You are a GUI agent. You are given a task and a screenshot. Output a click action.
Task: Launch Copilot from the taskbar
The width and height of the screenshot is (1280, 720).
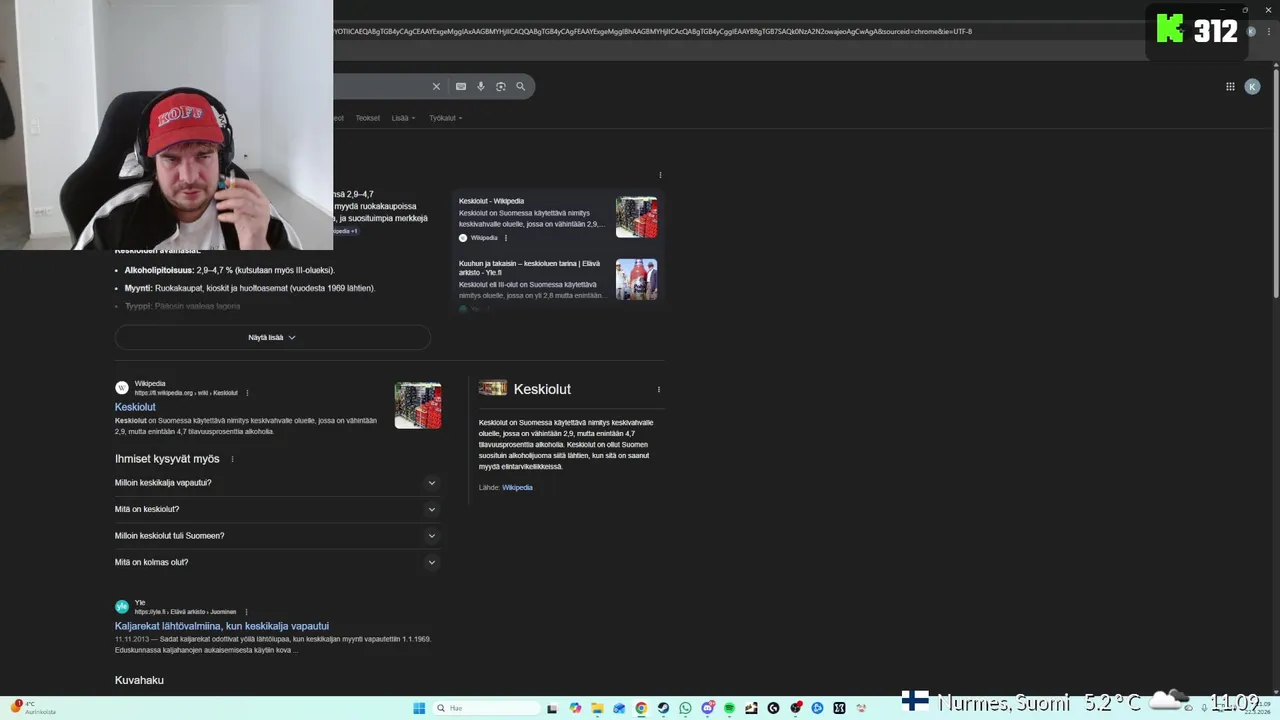coord(575,708)
